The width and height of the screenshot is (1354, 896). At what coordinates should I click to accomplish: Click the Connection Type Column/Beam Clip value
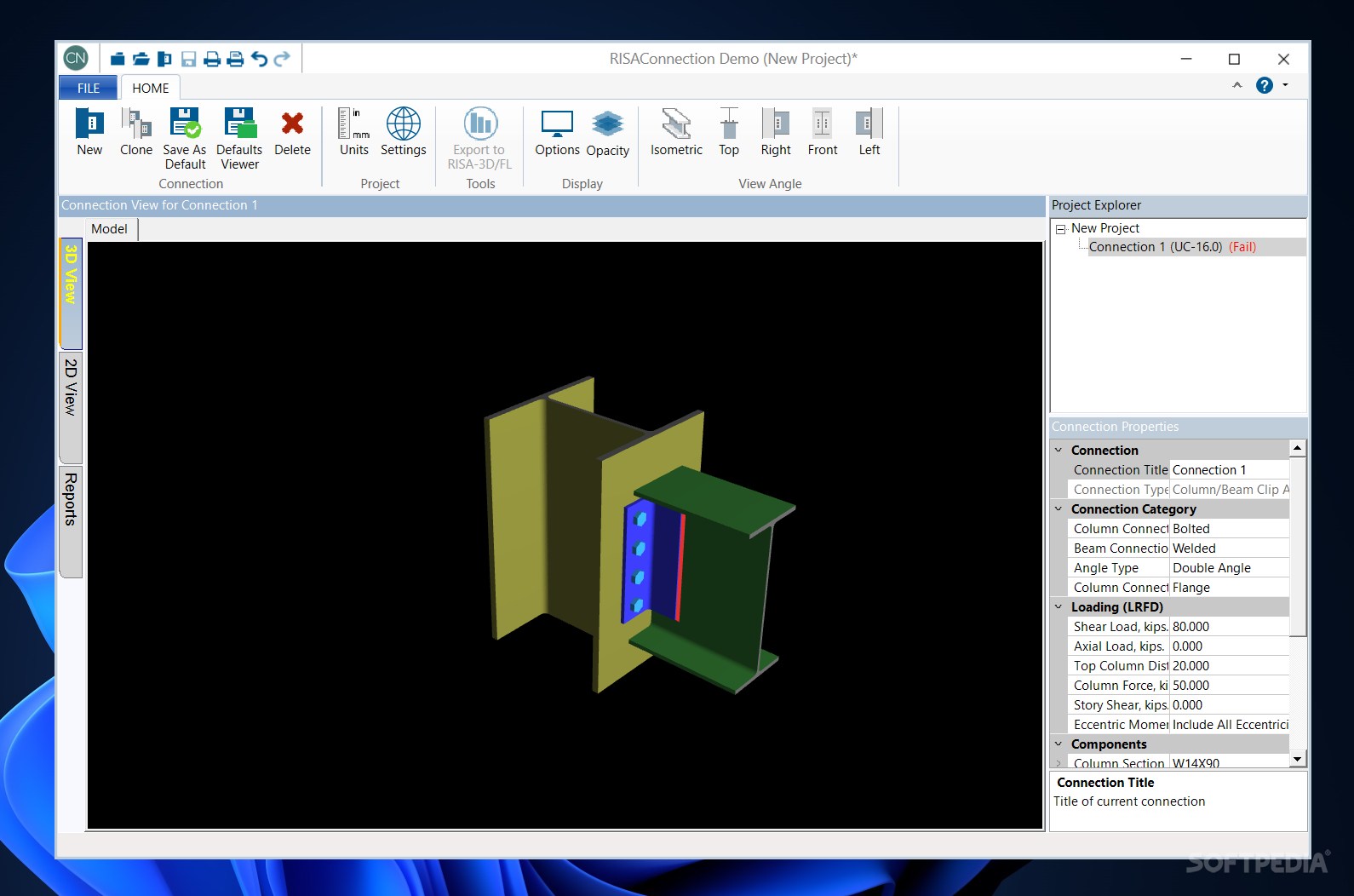pos(1230,490)
